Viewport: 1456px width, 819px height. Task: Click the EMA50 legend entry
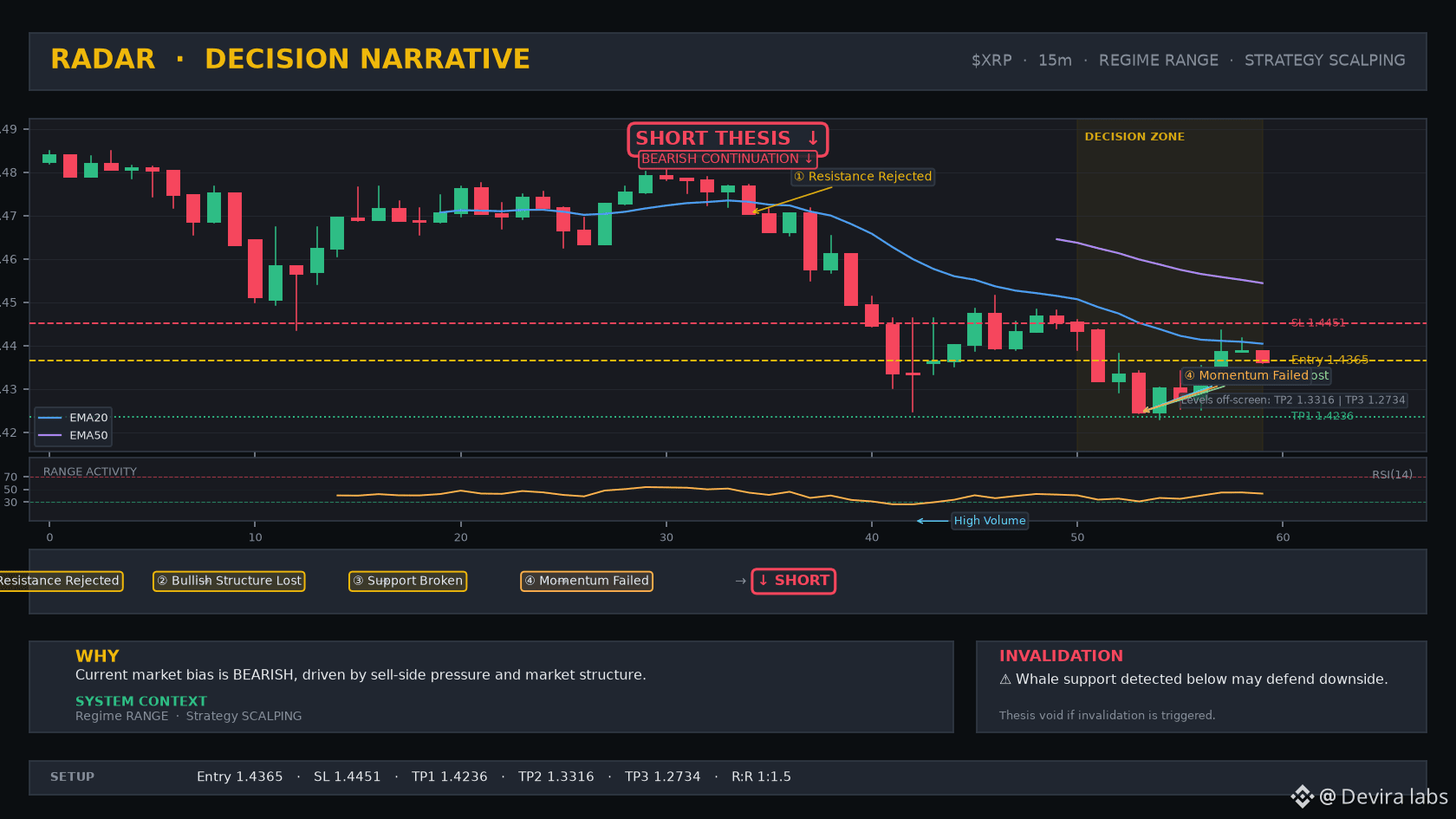click(73, 436)
